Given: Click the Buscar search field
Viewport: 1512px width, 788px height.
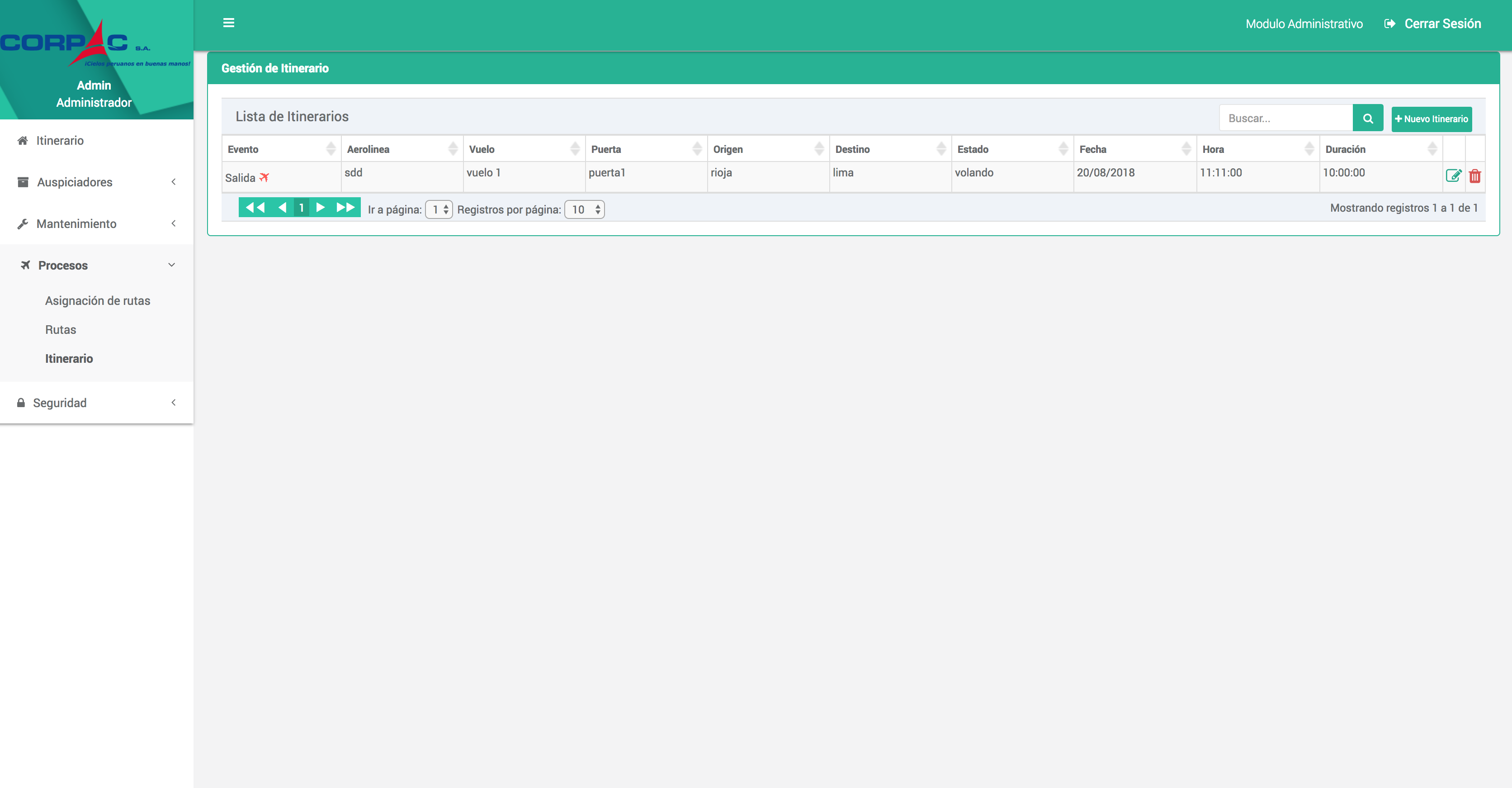Looking at the screenshot, I should coord(1285,118).
